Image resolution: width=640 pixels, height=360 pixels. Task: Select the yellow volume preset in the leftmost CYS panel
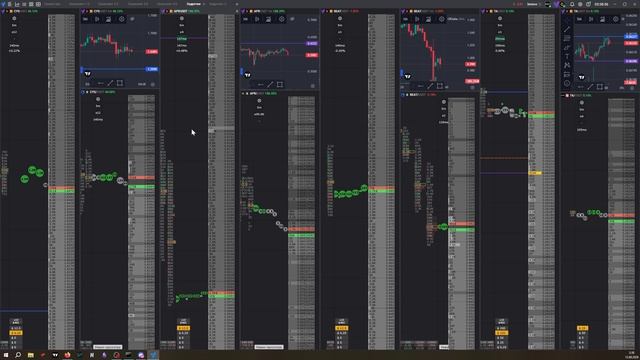click(x=16, y=333)
